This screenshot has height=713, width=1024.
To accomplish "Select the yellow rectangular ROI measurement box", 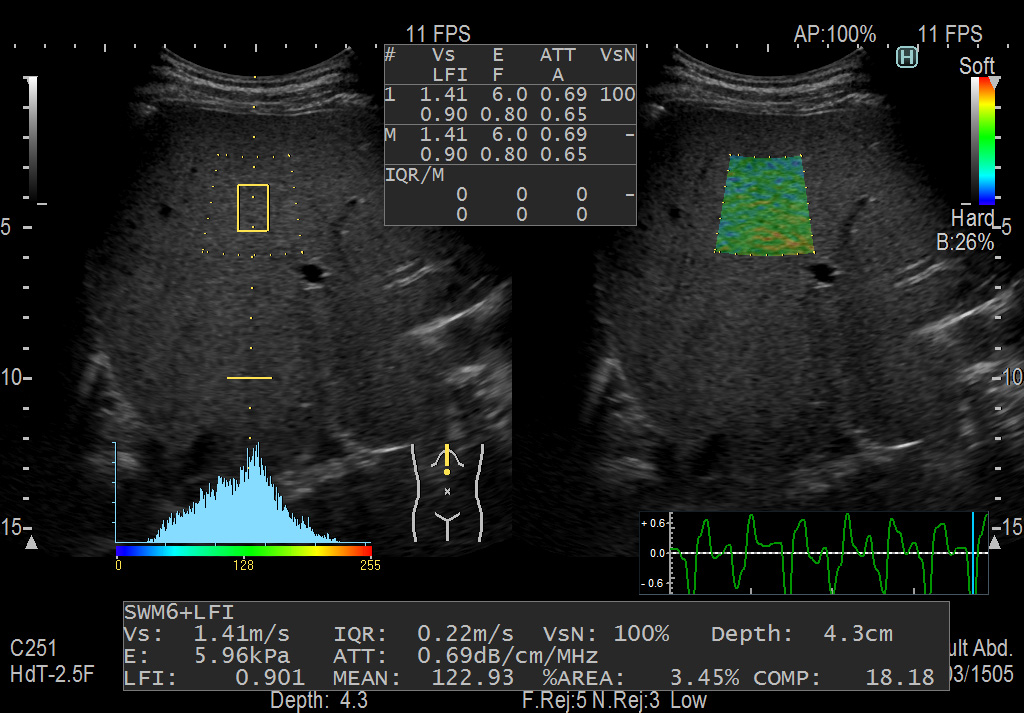I will (253, 208).
